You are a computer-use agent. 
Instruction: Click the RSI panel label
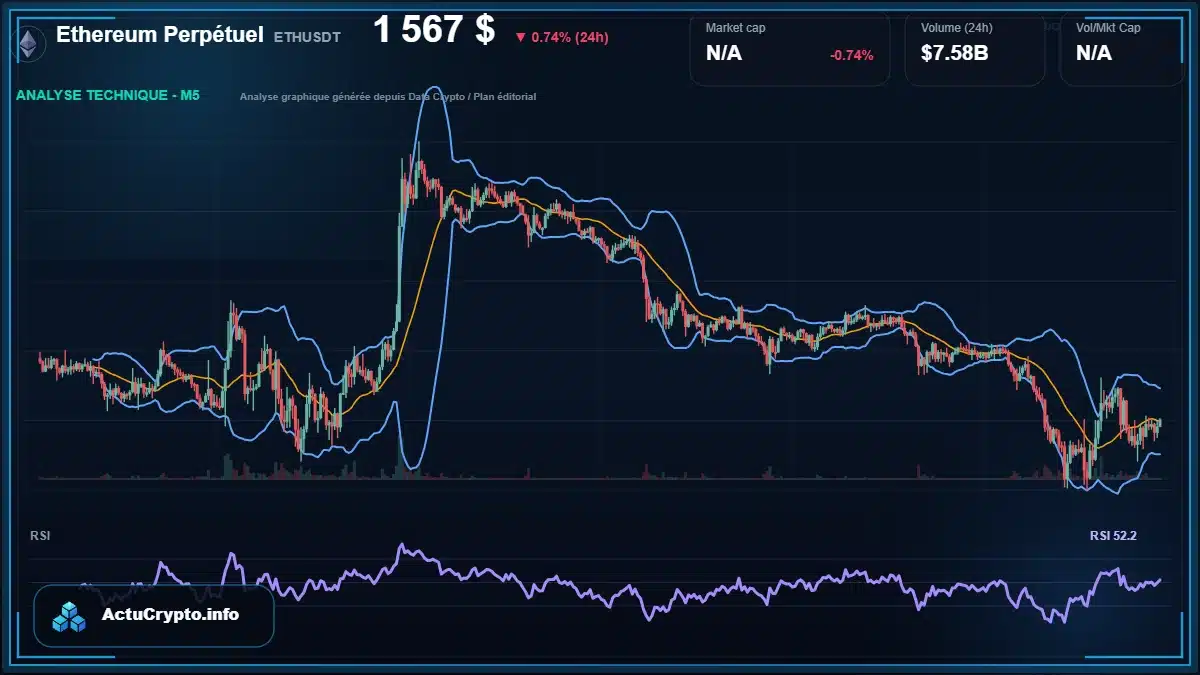tap(40, 536)
